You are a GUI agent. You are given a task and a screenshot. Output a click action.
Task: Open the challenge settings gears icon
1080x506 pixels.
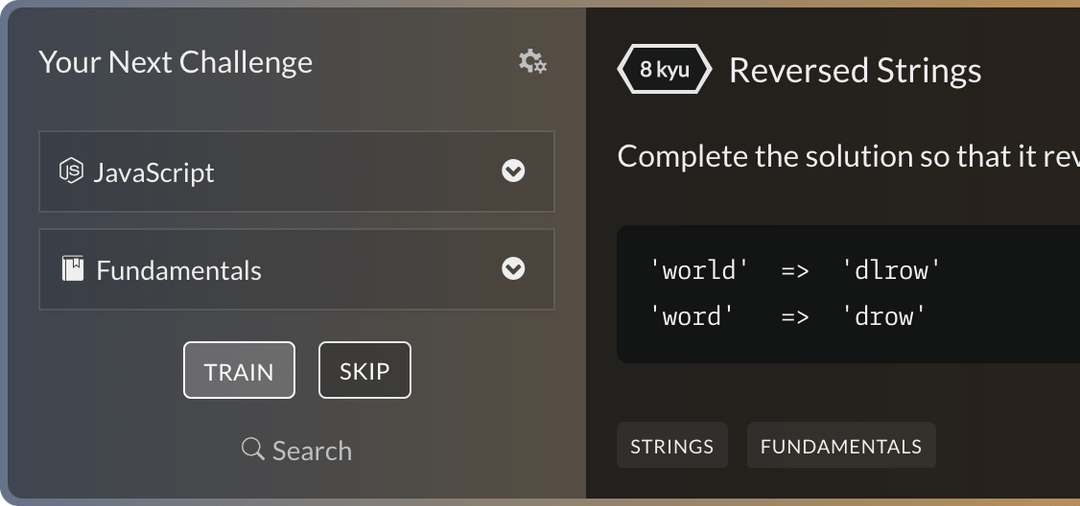click(x=532, y=62)
